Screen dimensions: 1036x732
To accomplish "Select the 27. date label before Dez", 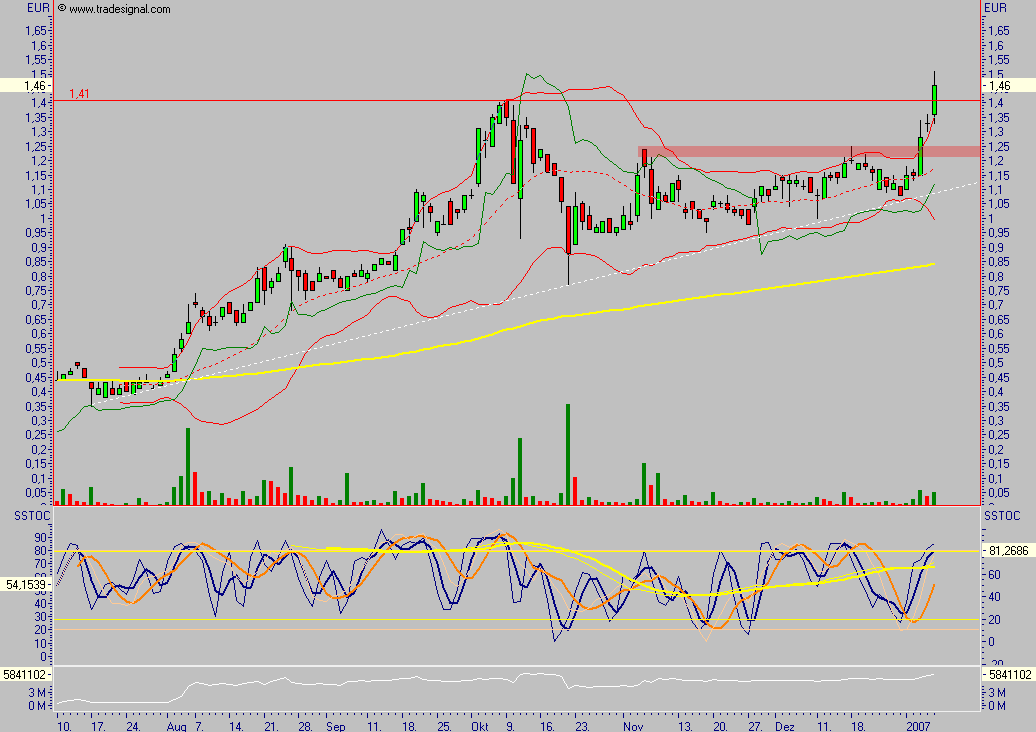I will pos(755,726).
